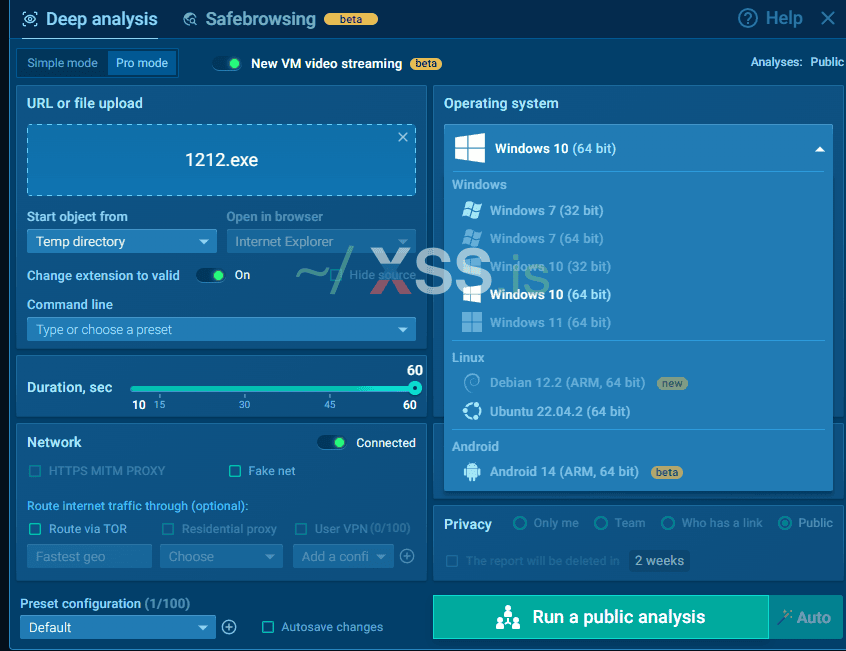The image size is (846, 651).
Task: Click the 1212.exe file upload area
Action: 221,160
